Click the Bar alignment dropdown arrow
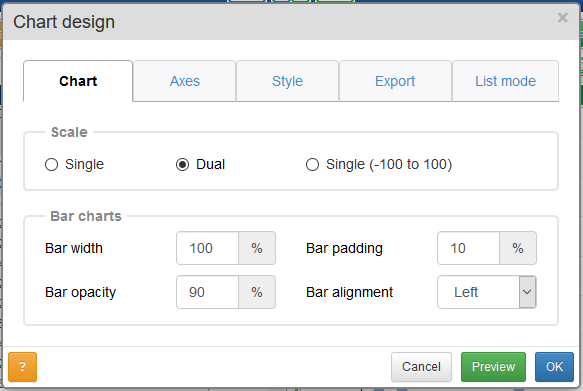The image size is (583, 391). pyautogui.click(x=527, y=292)
